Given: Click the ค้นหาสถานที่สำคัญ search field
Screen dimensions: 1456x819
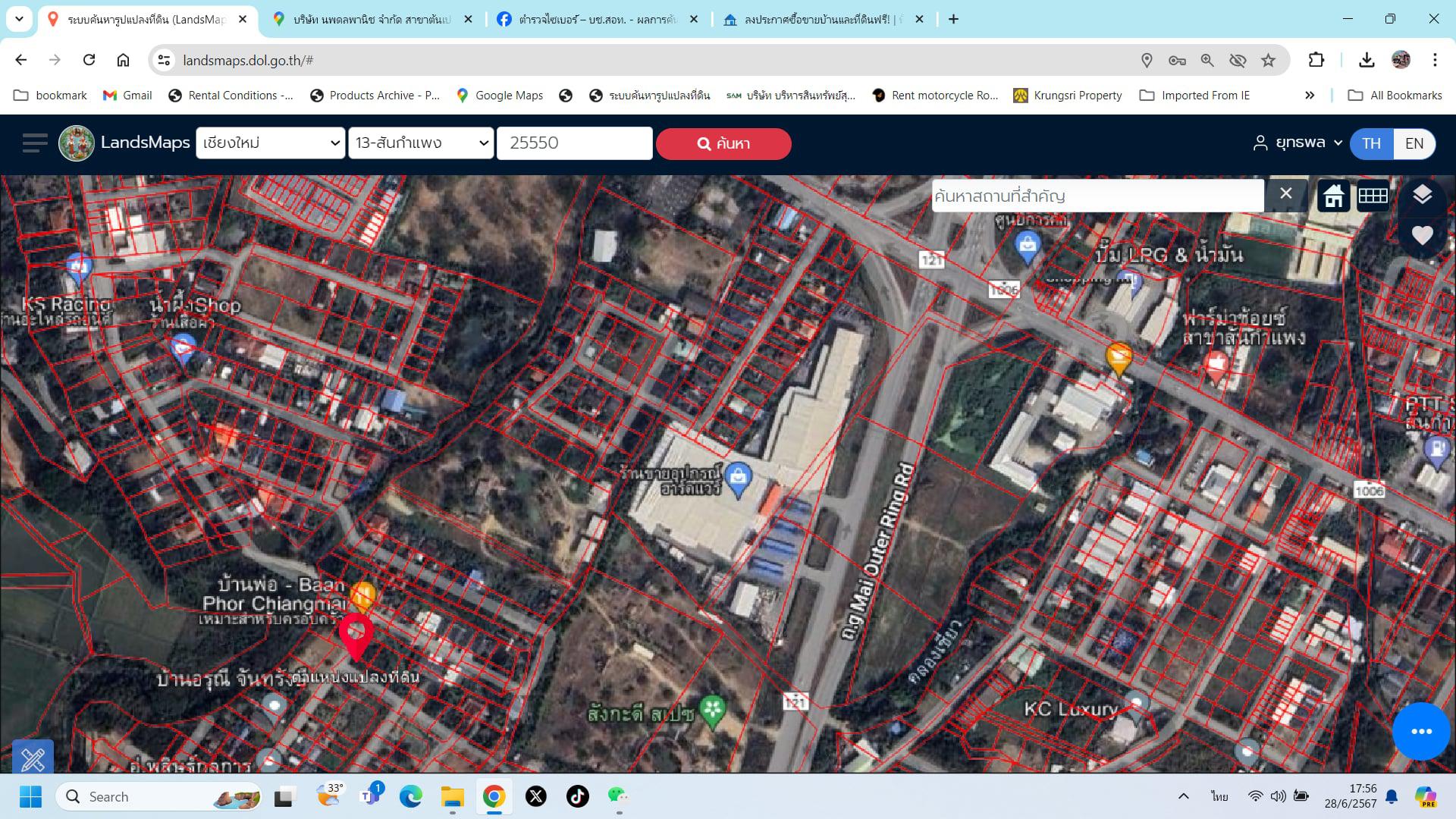Looking at the screenshot, I should 1097,196.
